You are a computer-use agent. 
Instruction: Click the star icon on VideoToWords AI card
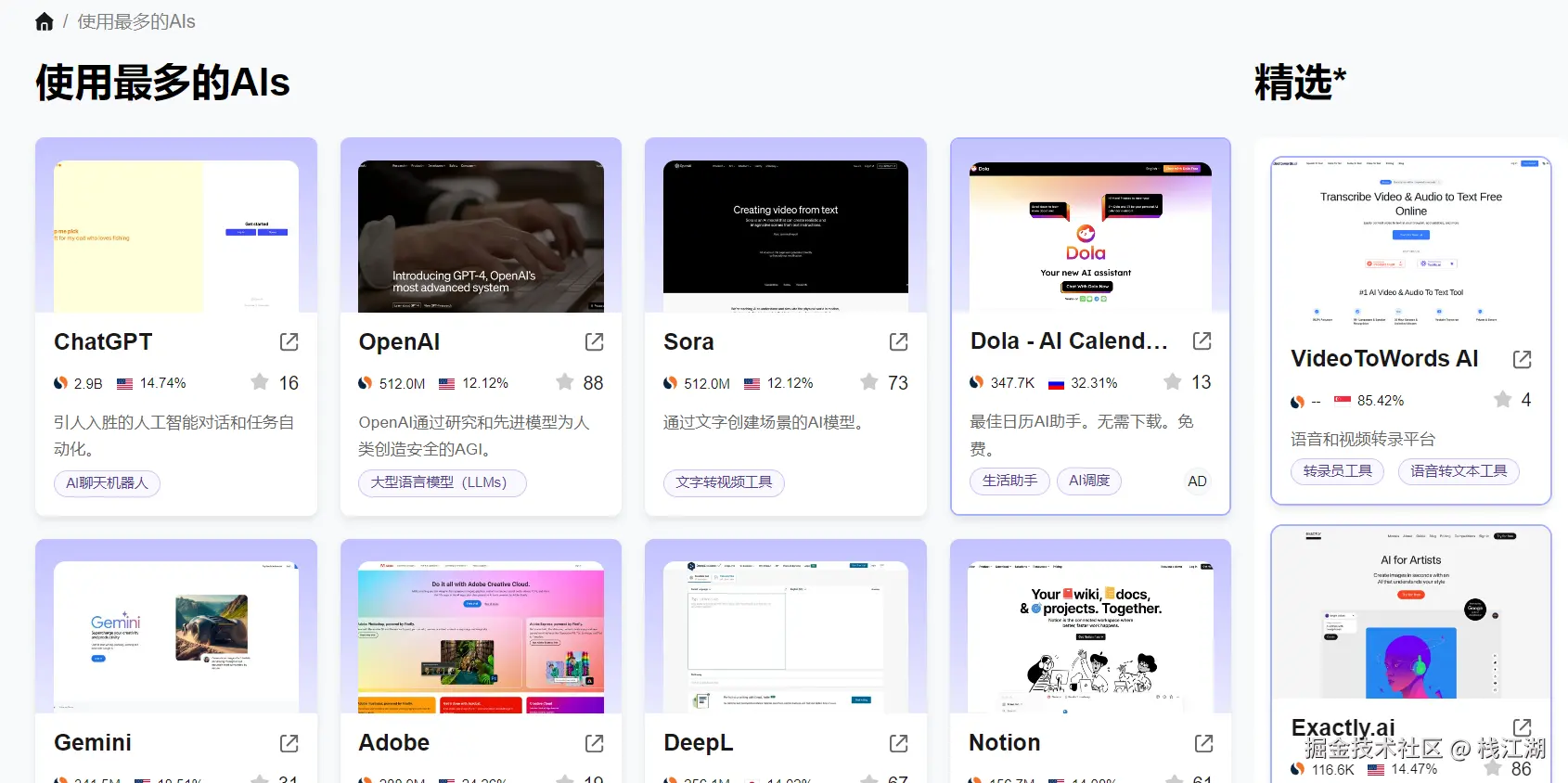(x=1503, y=399)
